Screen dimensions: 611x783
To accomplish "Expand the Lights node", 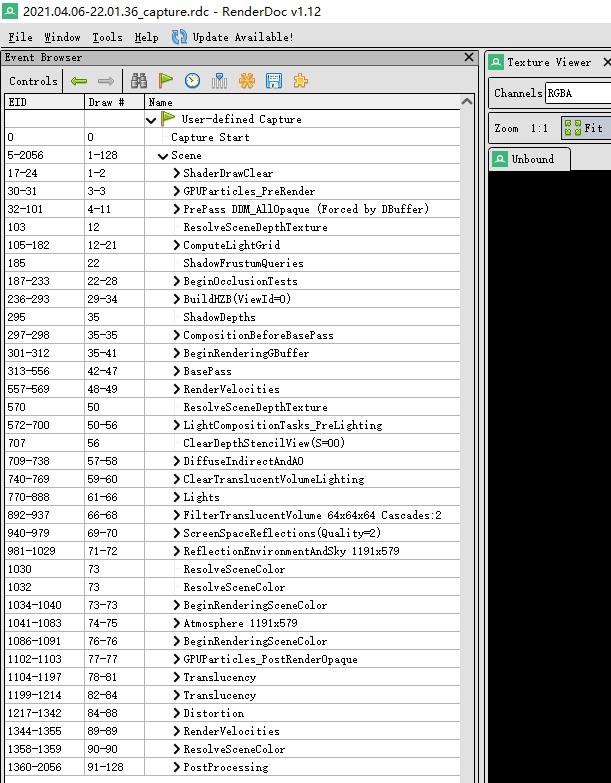I will coord(176,497).
